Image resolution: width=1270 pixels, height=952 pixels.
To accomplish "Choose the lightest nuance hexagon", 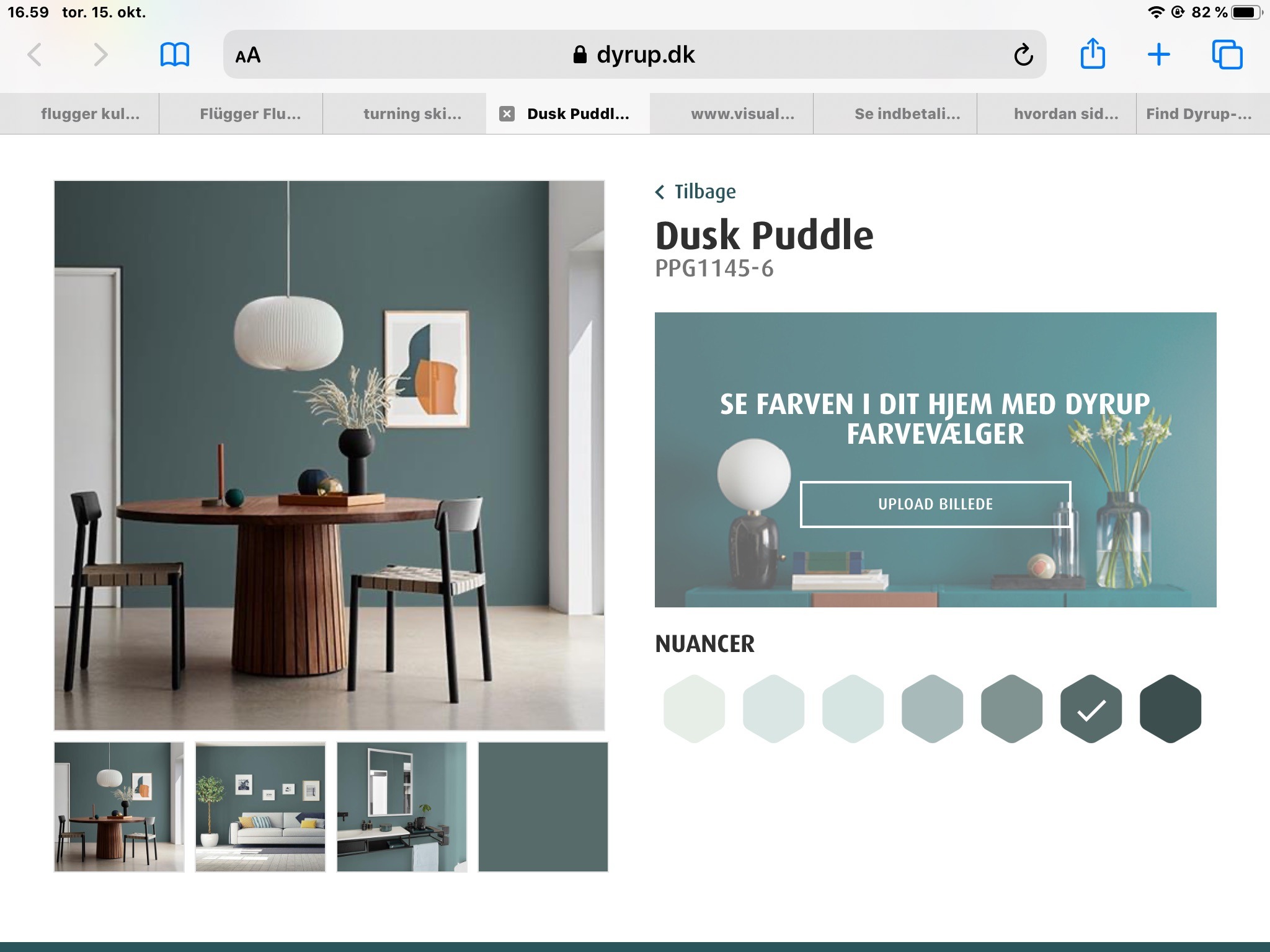I will [x=694, y=708].
